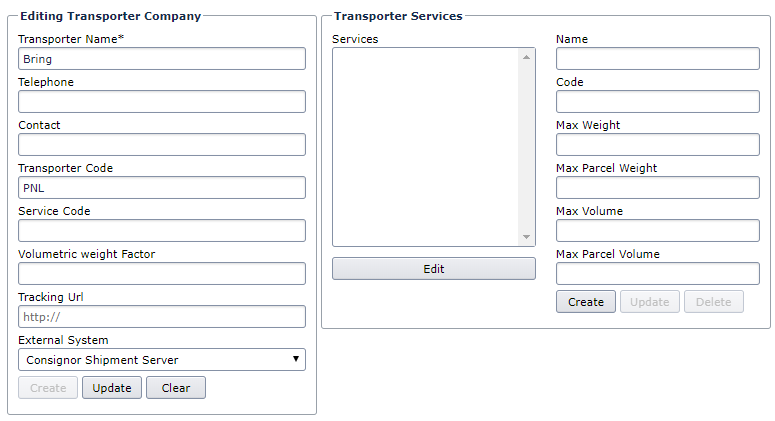Click the Max Volume text box
775x421 pixels.
(x=657, y=231)
